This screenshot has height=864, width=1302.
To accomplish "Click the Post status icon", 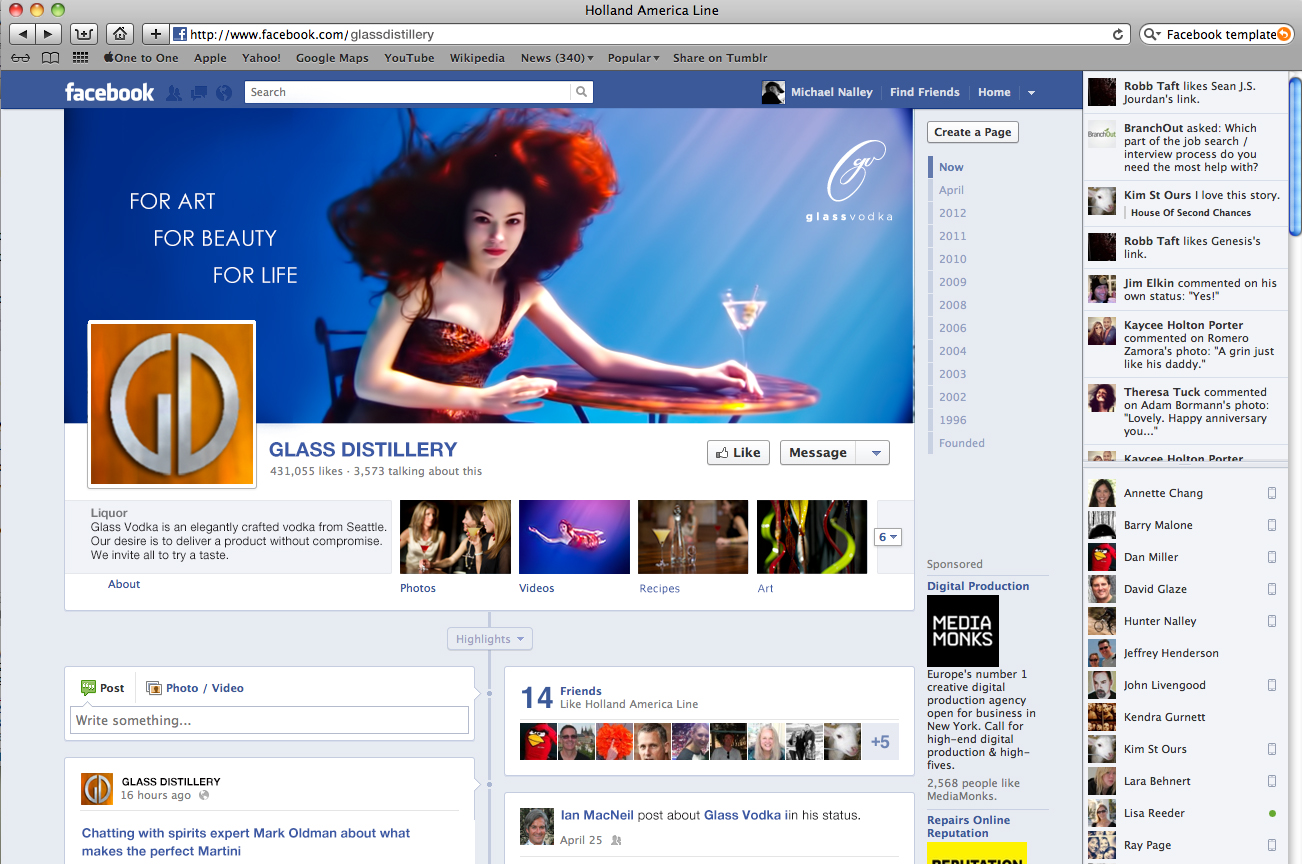I will [x=88, y=688].
